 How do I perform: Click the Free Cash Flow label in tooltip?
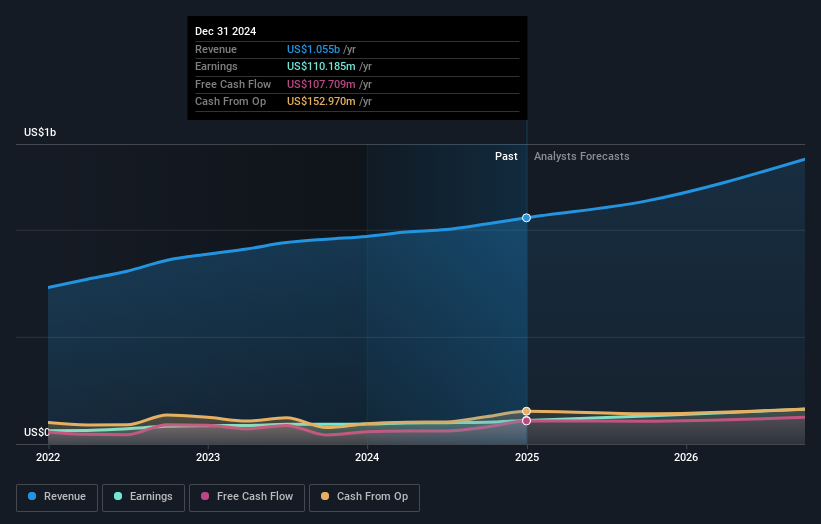[x=233, y=84]
